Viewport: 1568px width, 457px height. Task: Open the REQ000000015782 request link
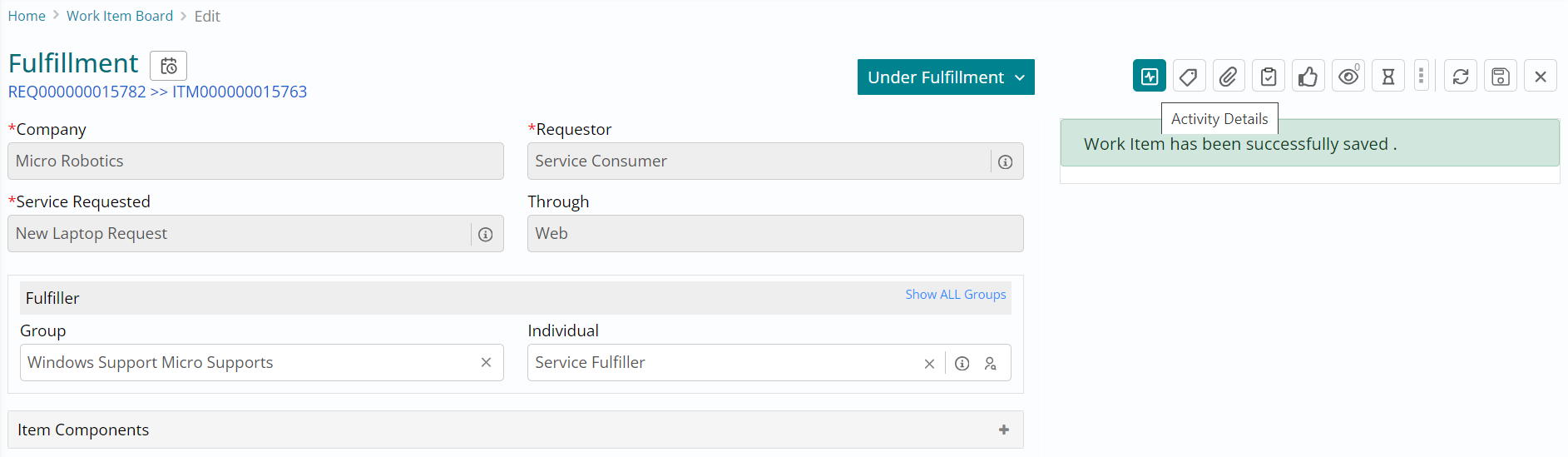point(77,92)
